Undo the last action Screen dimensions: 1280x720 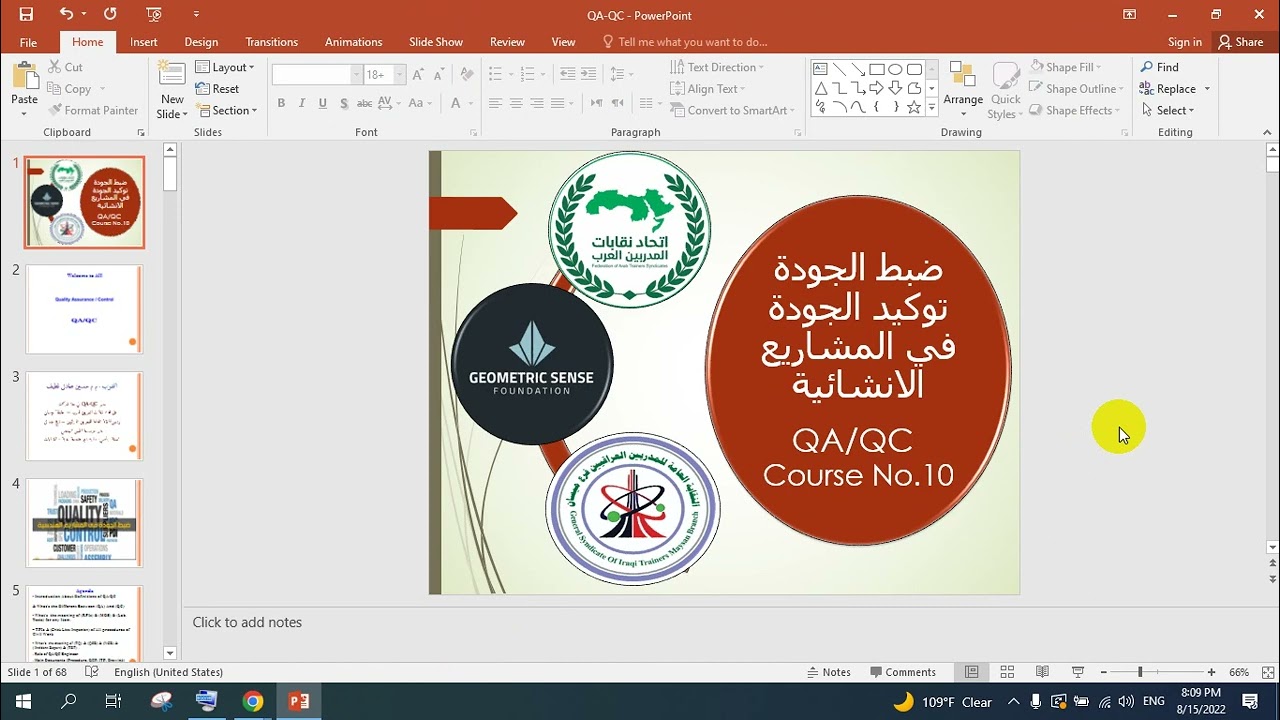66,14
